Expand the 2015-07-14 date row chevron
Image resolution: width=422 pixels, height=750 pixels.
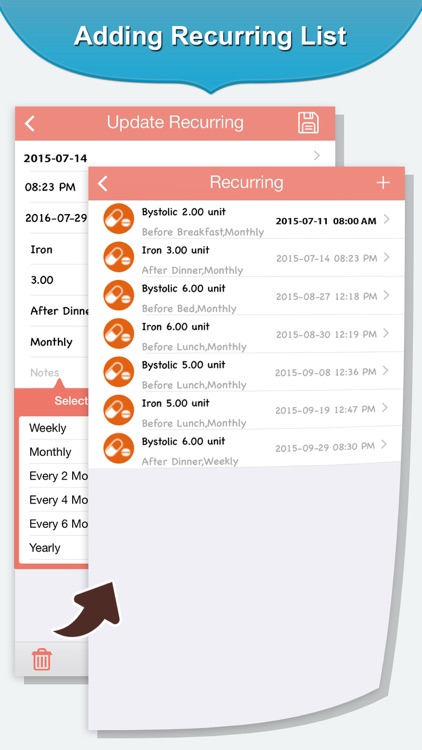316,155
